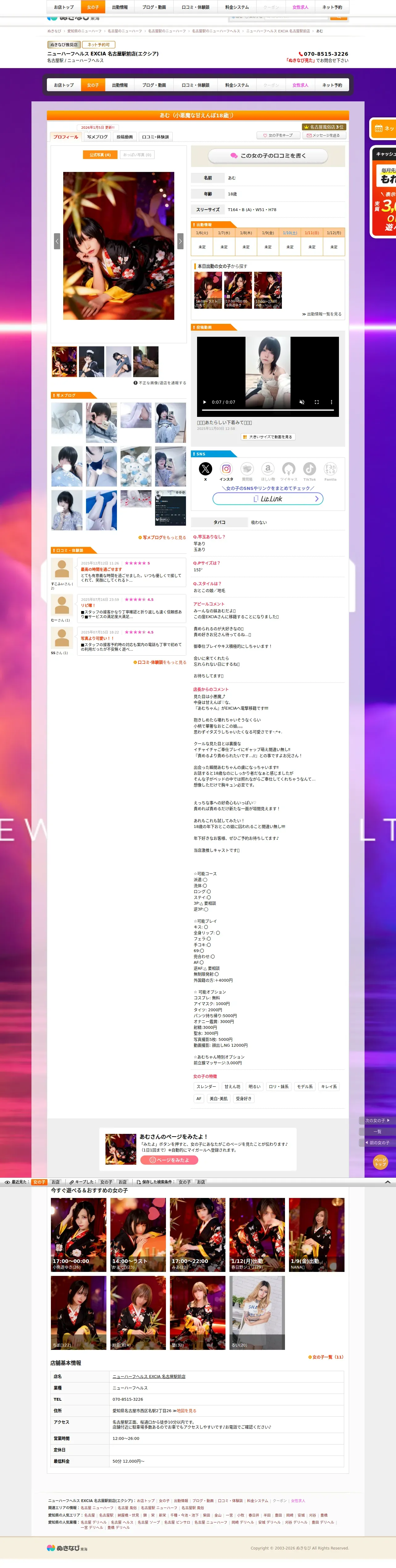
Task: Click the モデル系 feature tag
Action: click(x=305, y=1086)
